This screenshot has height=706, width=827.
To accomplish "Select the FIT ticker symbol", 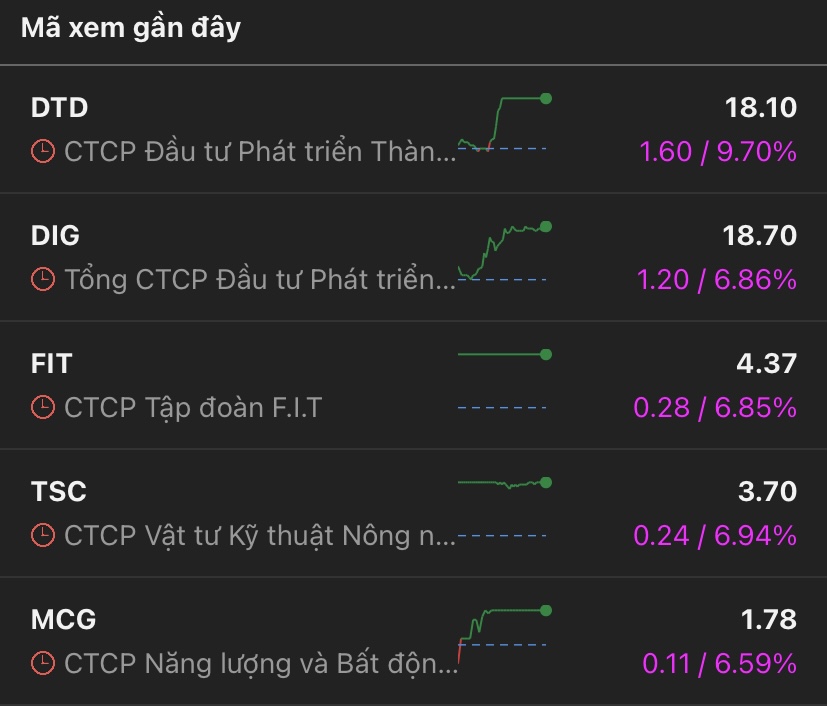I will click(52, 364).
